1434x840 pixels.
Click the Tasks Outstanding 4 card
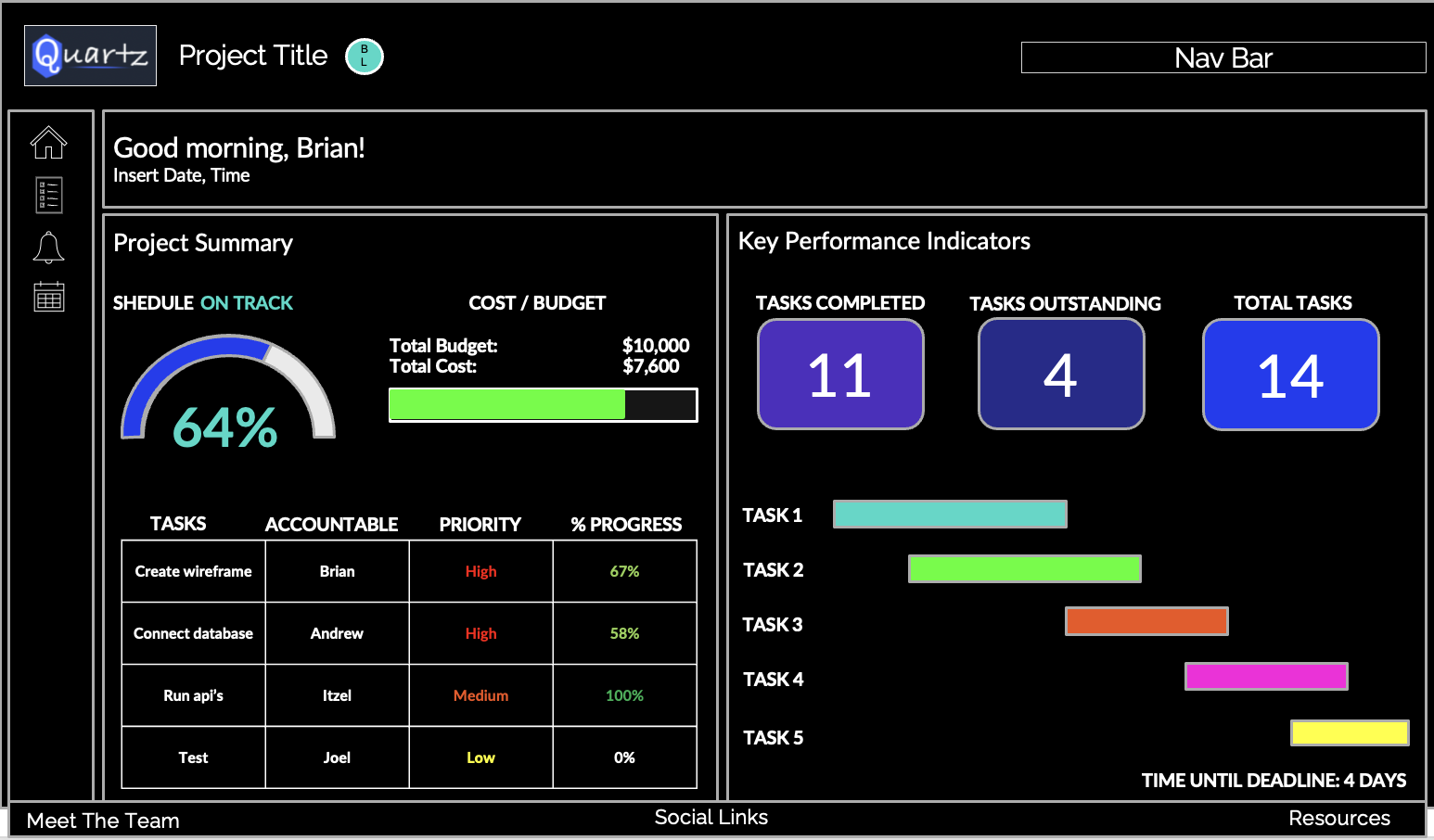(1061, 374)
